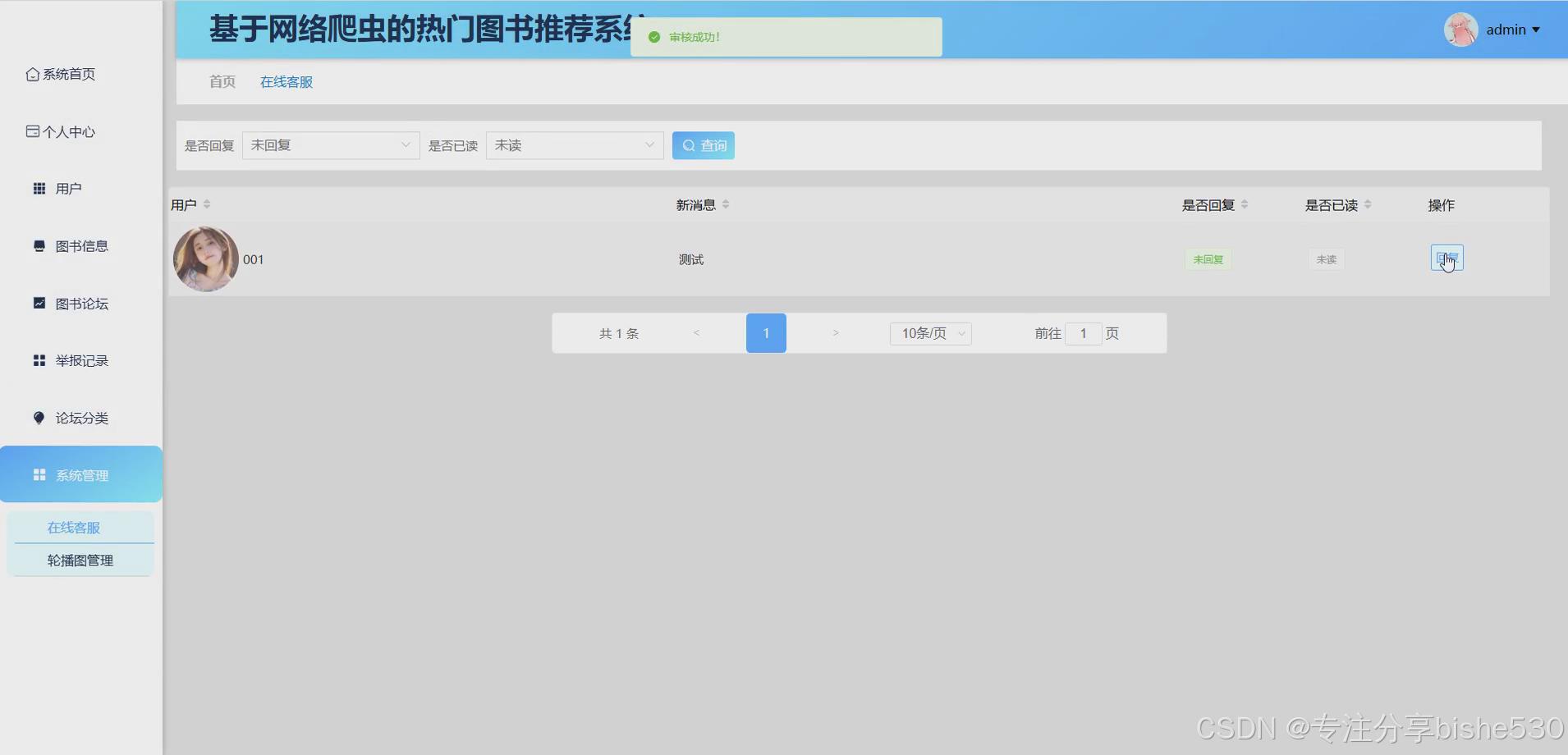Click the avatar of user 001
Image resolution: width=1568 pixels, height=755 pixels.
point(206,259)
